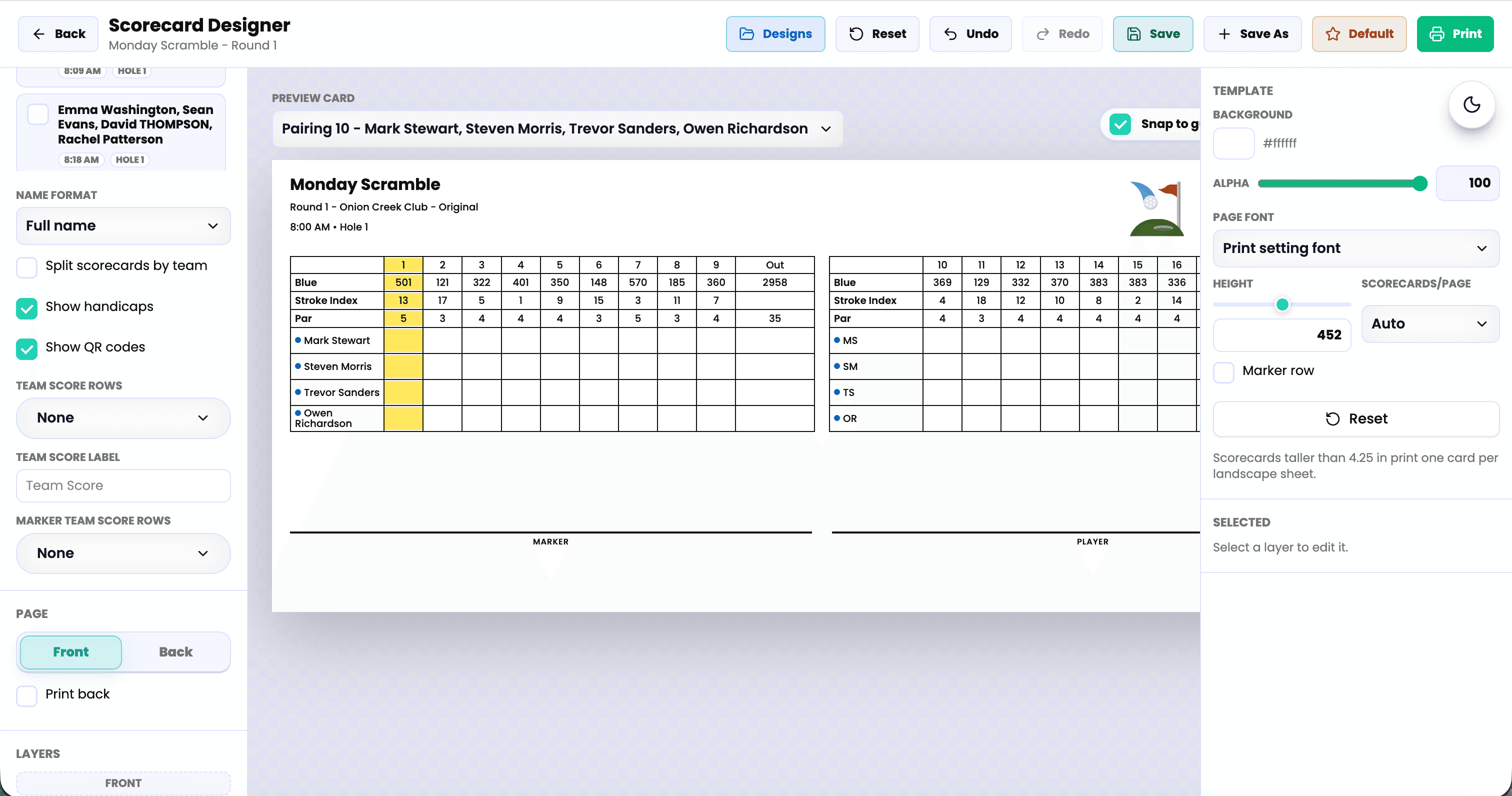Open the Page Font dropdown

pyautogui.click(x=1355, y=248)
